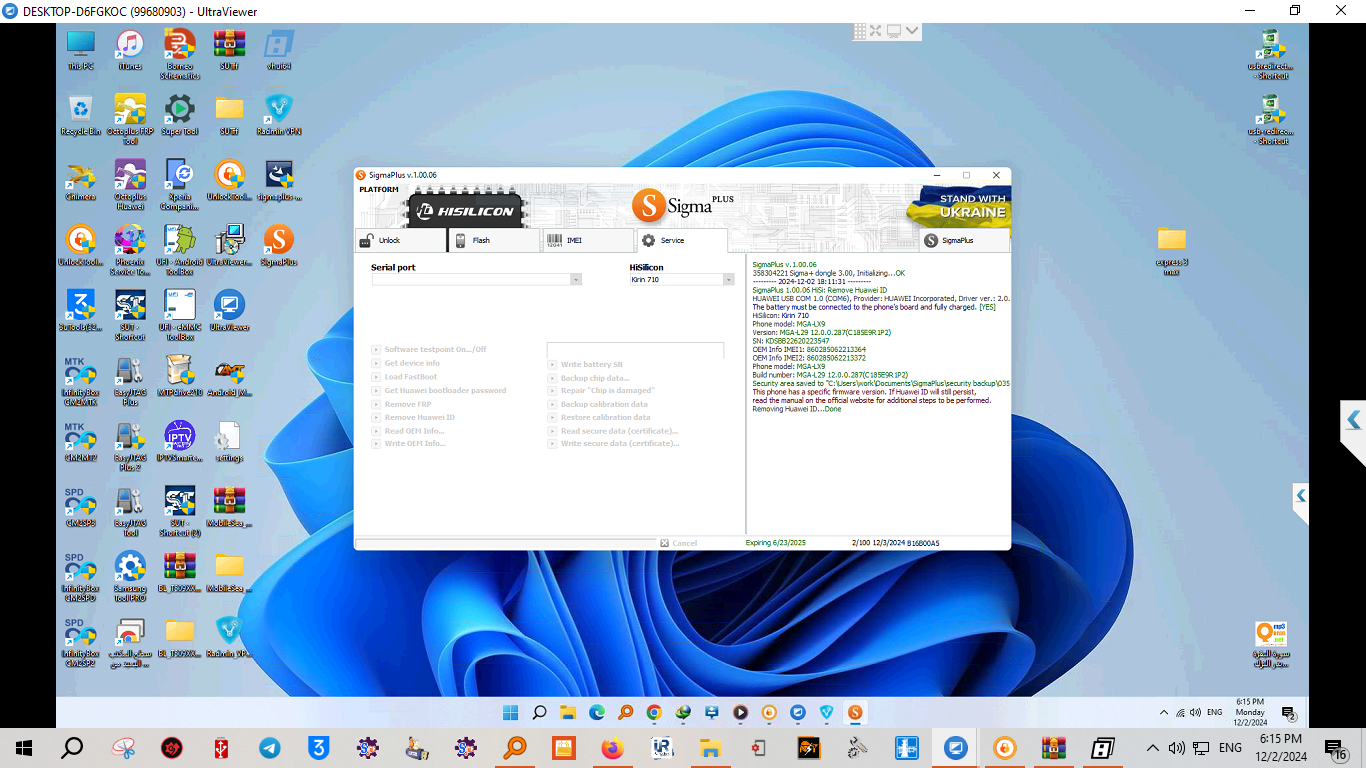The image size is (1366, 768).
Task: Click the host Windows Start button
Action: click(x=24, y=747)
